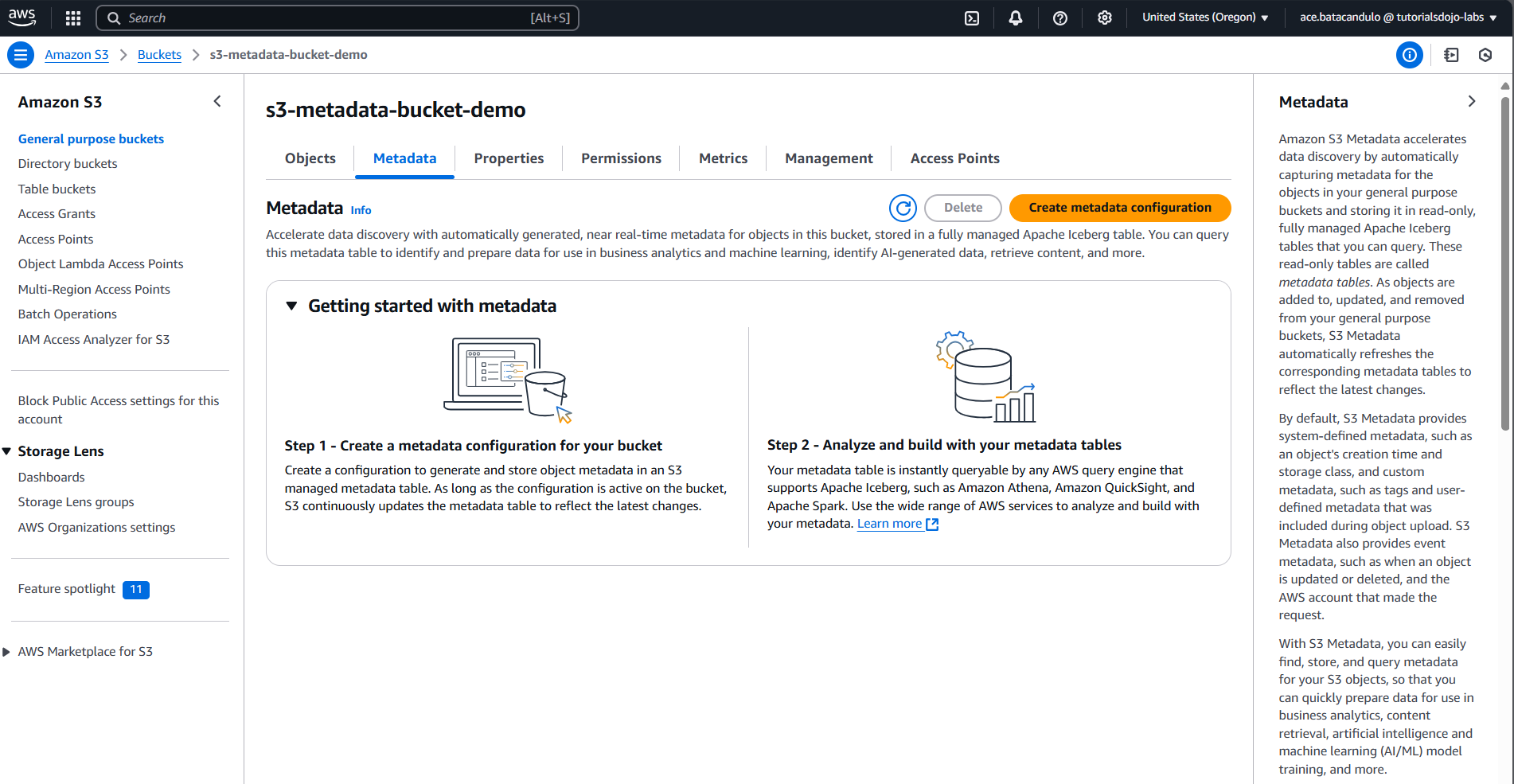Image resolution: width=1514 pixels, height=784 pixels.
Task: Open the icon next to info panel
Action: click(x=1451, y=55)
